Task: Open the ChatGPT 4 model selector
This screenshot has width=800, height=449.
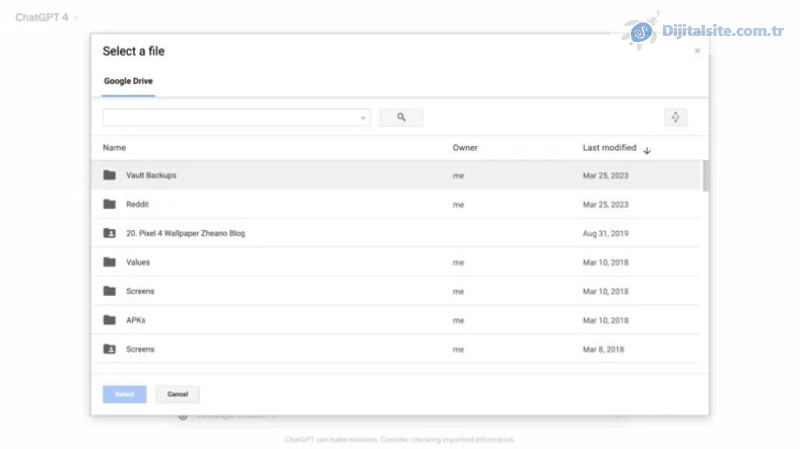Action: click(x=47, y=17)
